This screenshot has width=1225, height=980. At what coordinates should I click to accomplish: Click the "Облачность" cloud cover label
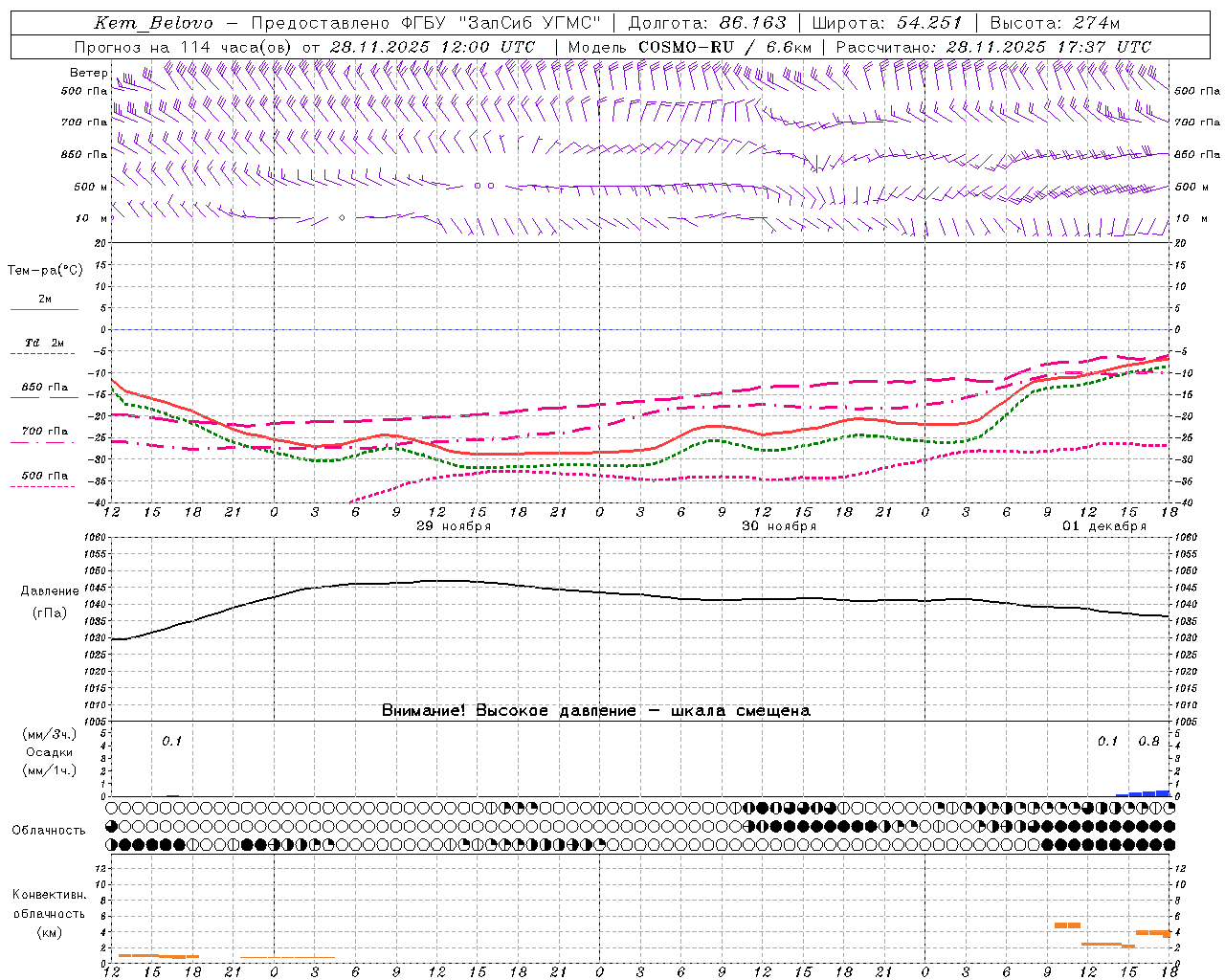click(49, 831)
